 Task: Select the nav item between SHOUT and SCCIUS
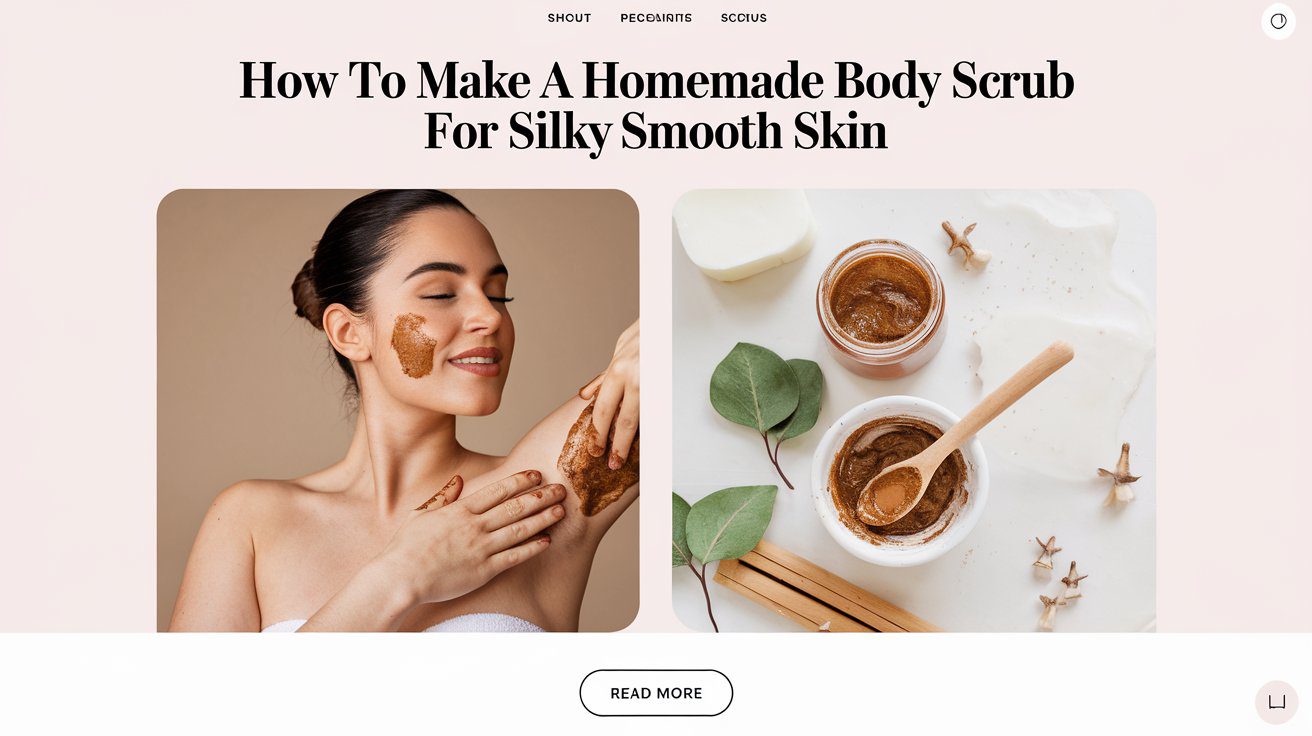click(x=656, y=18)
